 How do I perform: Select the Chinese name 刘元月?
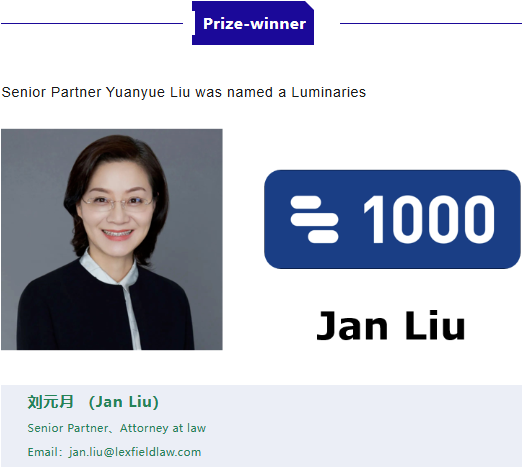click(50, 402)
